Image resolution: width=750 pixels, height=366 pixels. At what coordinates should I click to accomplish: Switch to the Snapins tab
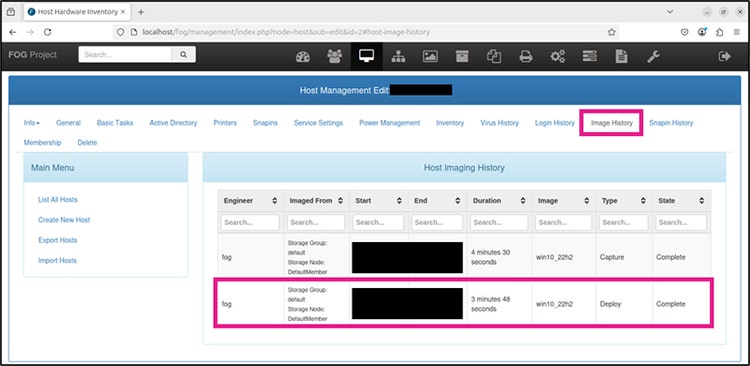[x=265, y=123]
